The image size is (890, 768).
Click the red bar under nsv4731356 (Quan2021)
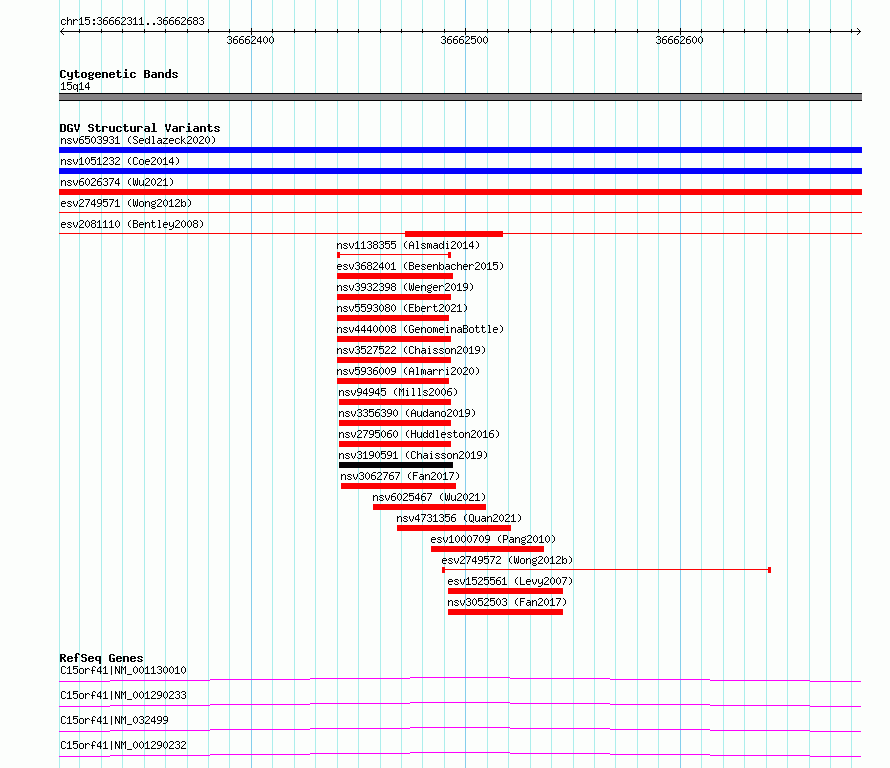[454, 528]
